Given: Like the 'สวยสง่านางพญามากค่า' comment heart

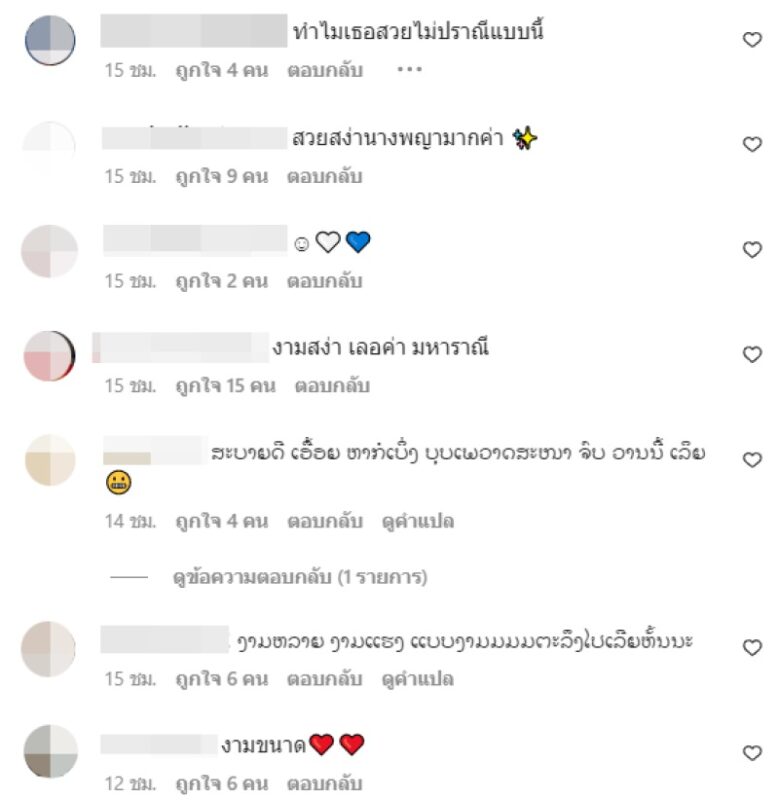Looking at the screenshot, I should (752, 144).
